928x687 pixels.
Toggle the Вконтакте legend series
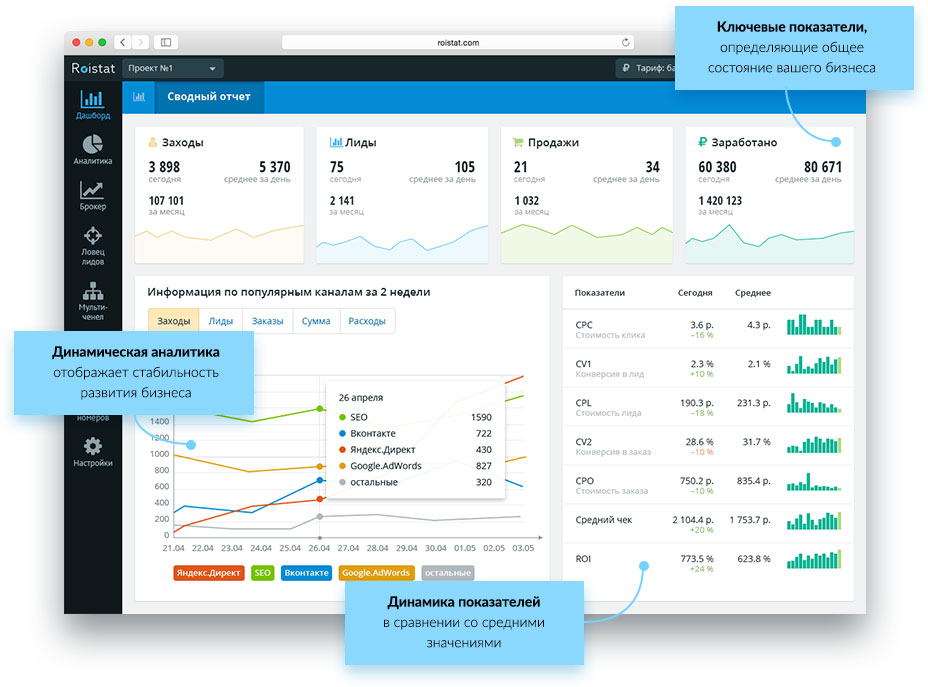point(306,573)
